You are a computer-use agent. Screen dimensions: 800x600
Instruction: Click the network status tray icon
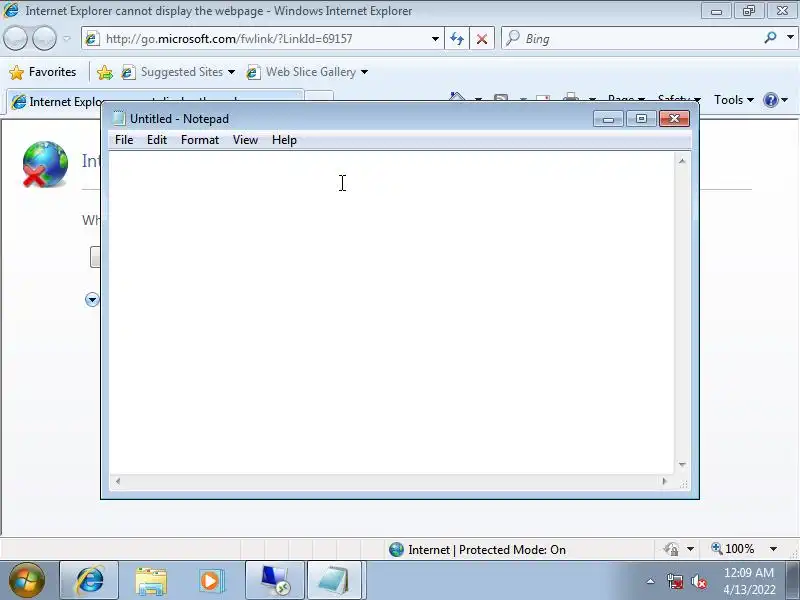[675, 581]
